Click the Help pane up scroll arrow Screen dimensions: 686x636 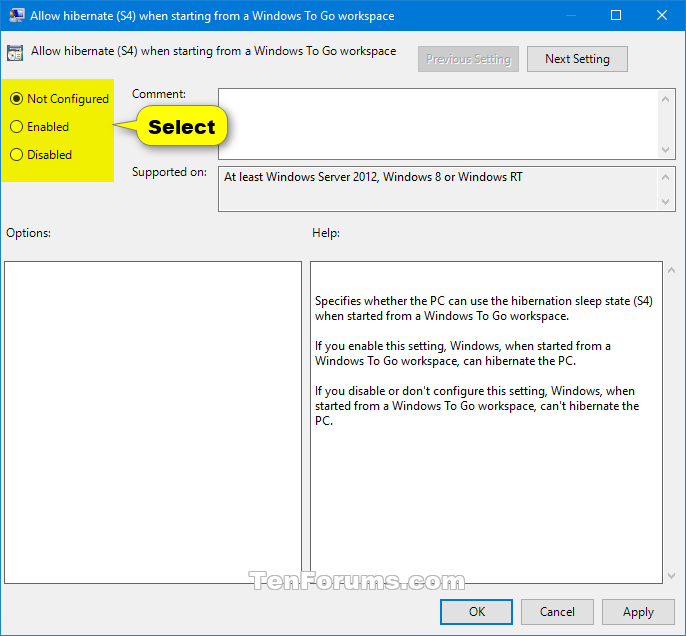coord(671,270)
